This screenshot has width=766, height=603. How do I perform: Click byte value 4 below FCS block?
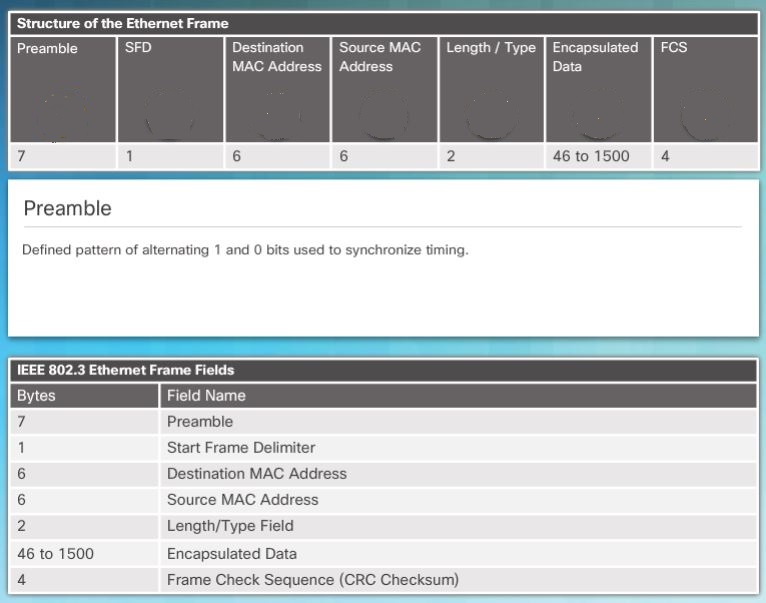[x=666, y=156]
